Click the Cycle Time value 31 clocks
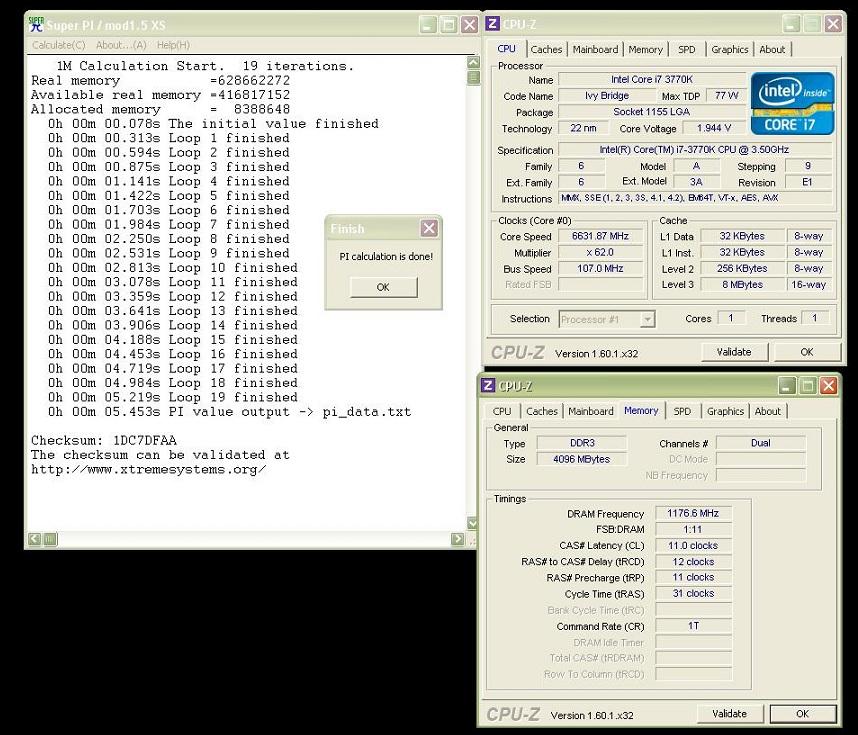The image size is (858, 735). point(693,593)
